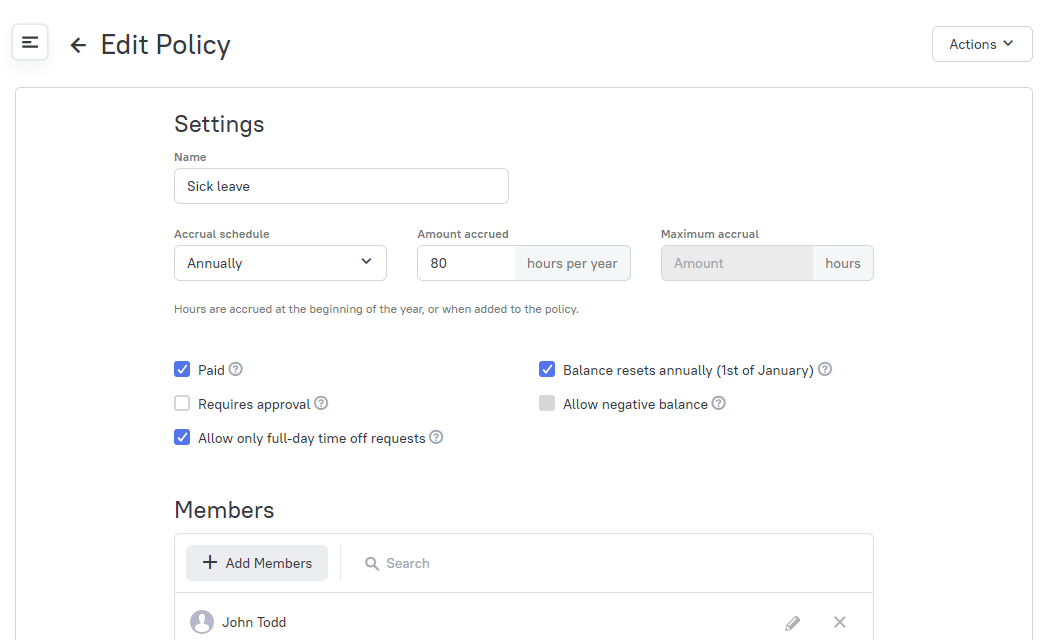Enable the Requires approval checkbox
1048x640 pixels.
coord(182,404)
